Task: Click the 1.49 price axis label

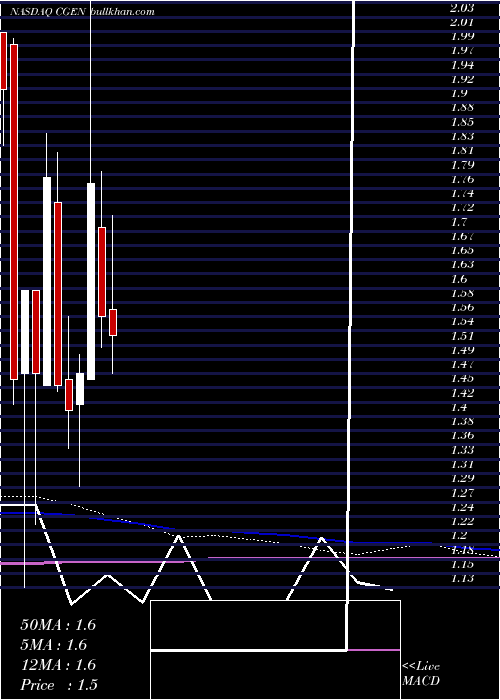Action: pos(462,350)
